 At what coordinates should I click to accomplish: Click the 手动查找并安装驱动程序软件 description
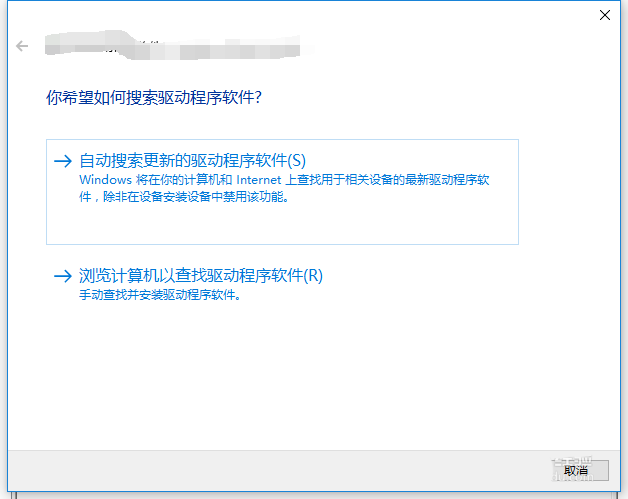click(160, 295)
